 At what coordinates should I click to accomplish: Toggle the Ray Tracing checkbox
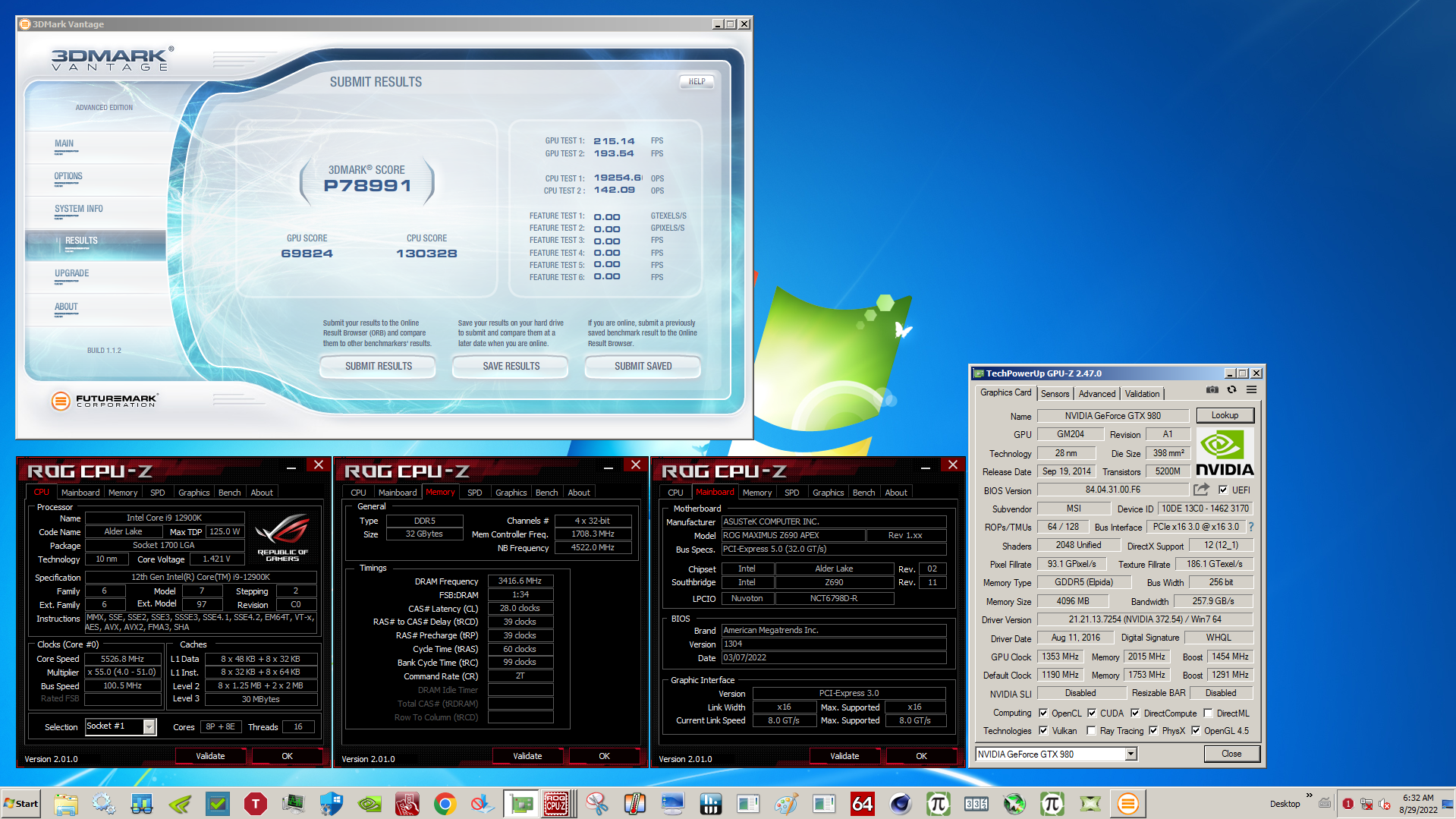click(1091, 730)
